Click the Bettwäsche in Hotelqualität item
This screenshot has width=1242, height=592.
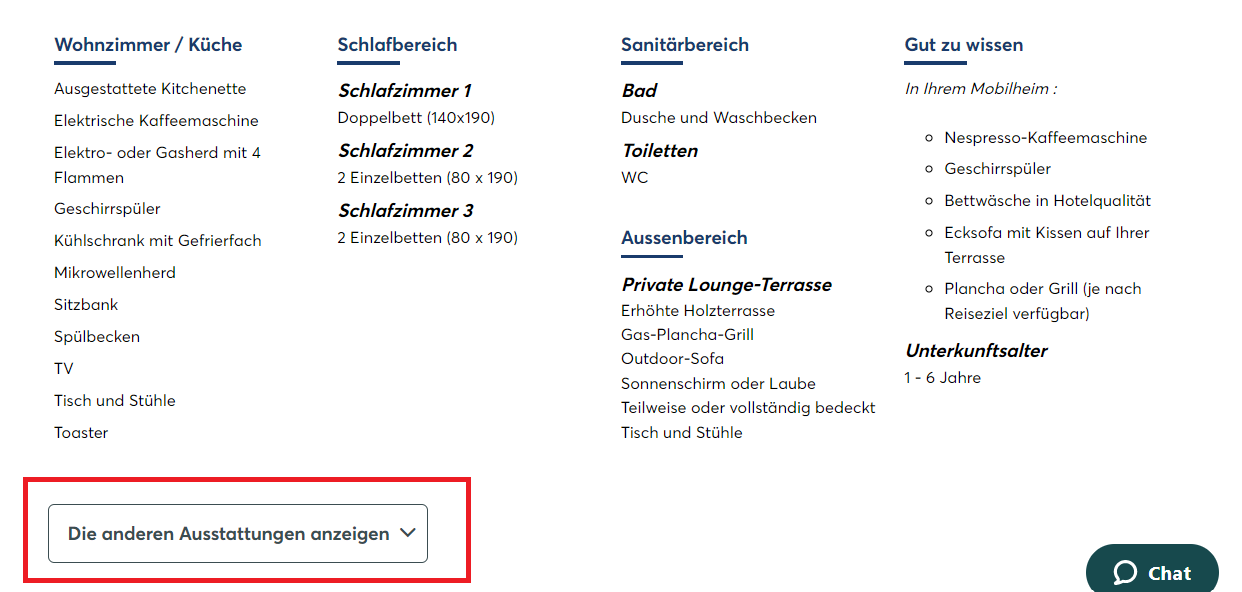(1048, 201)
